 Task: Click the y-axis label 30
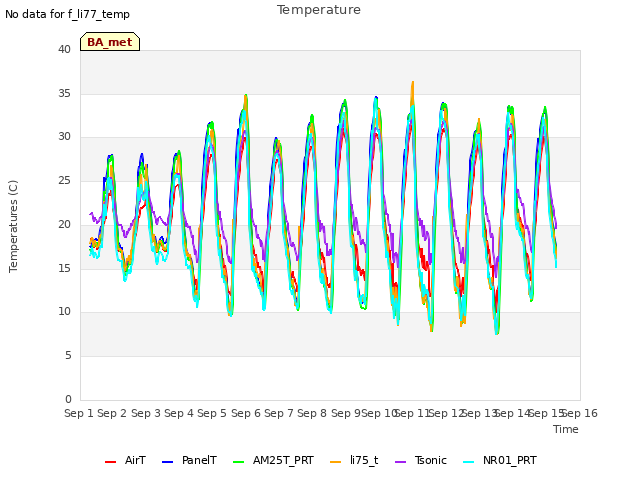tap(64, 137)
